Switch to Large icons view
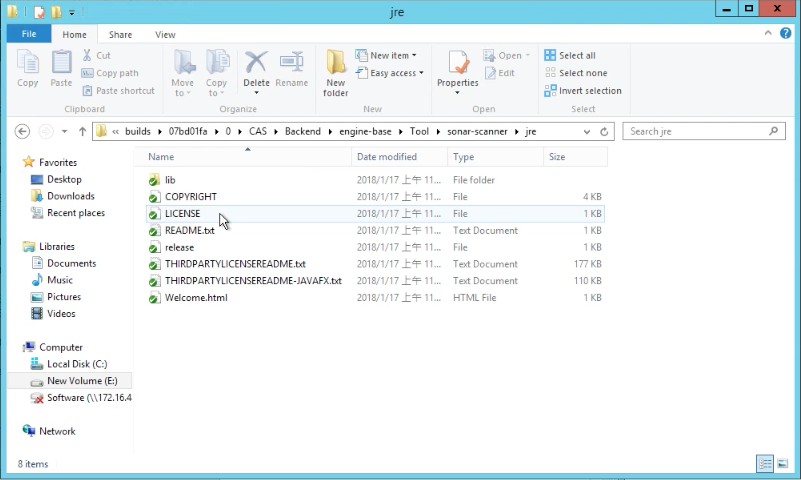This screenshot has width=801, height=480. [x=782, y=464]
